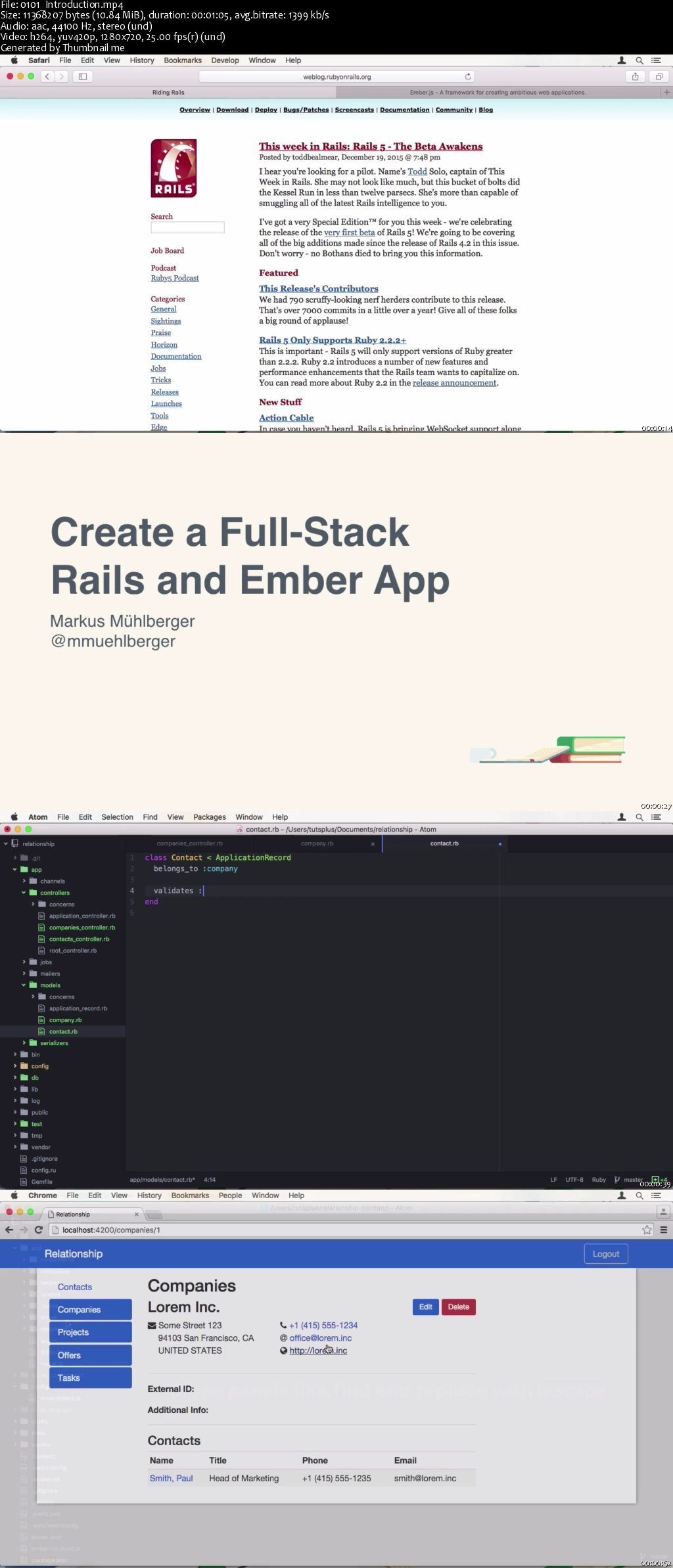Viewport: 673px width, 1568px height.
Task: Collapse the app folder in Atom's tree
Action: [14, 869]
